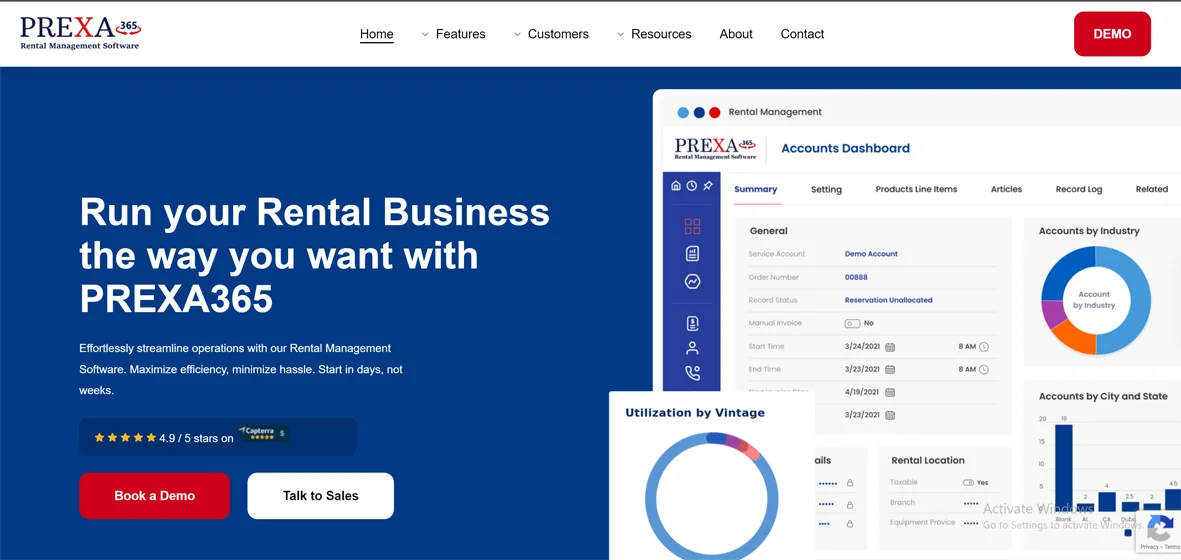Image resolution: width=1181 pixels, height=560 pixels.
Task: Toggle the Manual Invoice switch
Action: click(x=852, y=324)
